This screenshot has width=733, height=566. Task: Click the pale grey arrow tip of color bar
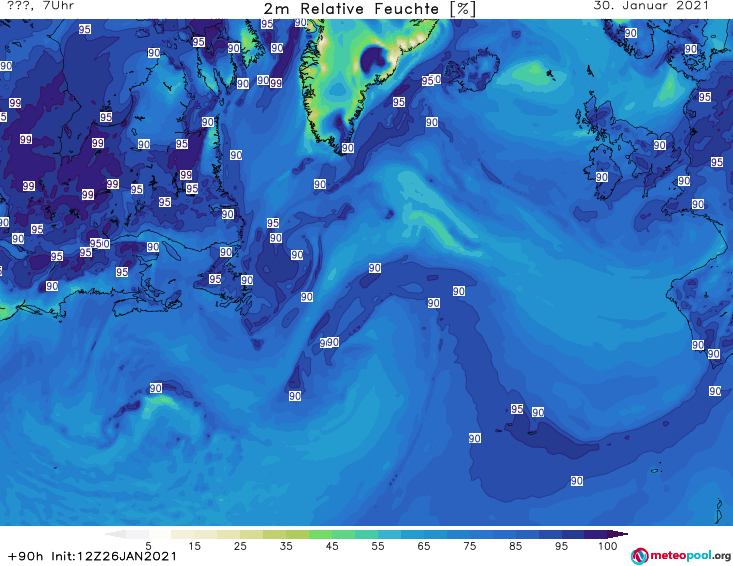[115, 534]
